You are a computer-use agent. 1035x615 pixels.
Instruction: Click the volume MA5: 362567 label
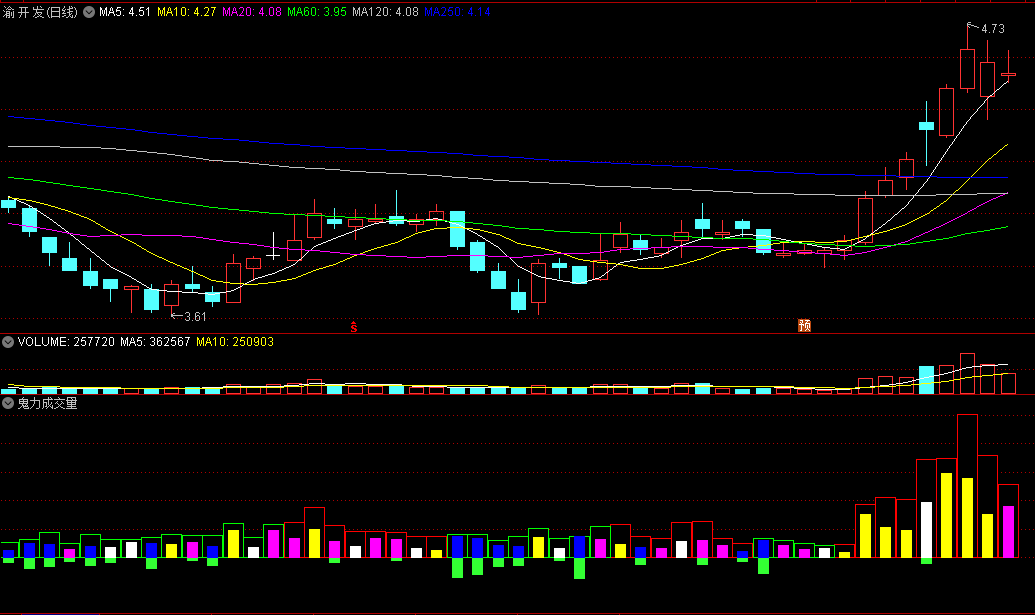click(x=155, y=342)
